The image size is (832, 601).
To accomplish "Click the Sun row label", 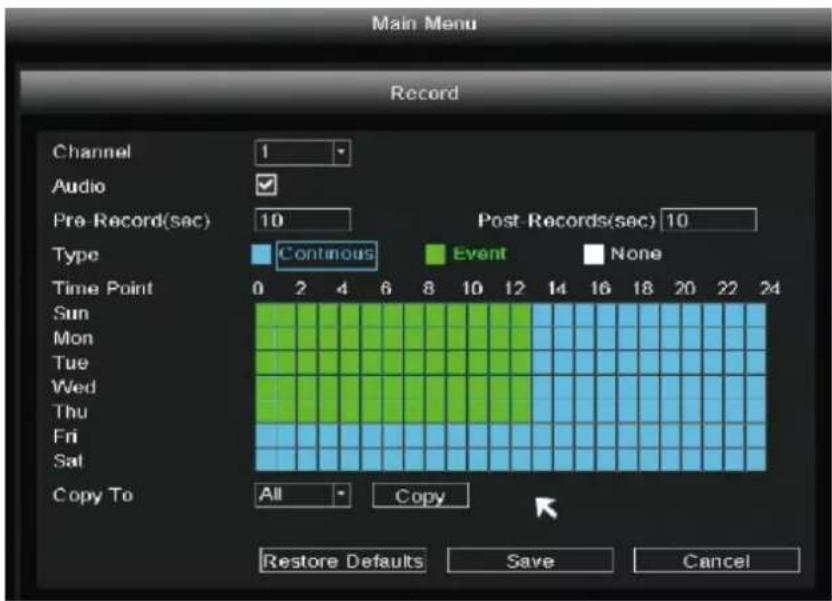I will [x=71, y=313].
